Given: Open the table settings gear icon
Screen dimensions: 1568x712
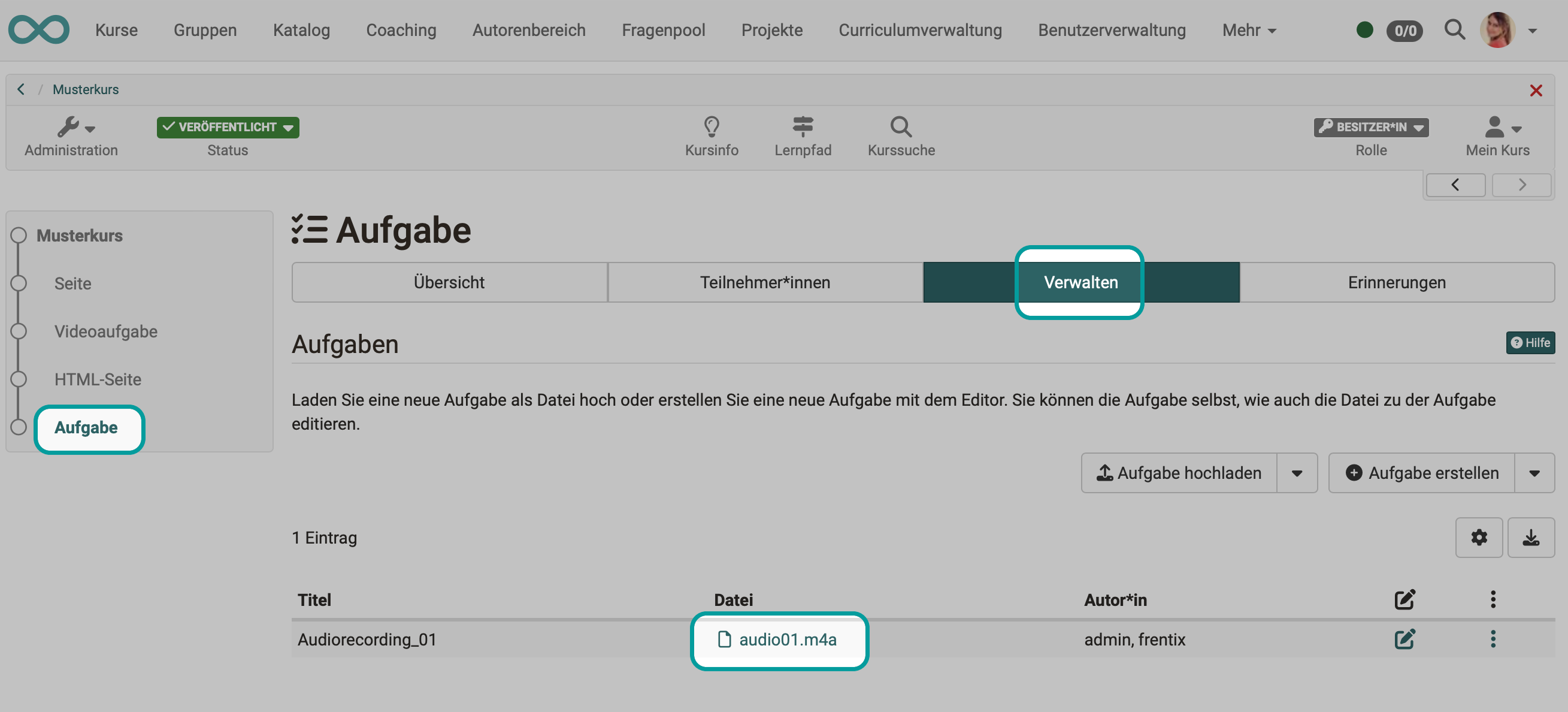Looking at the screenshot, I should tap(1479, 537).
